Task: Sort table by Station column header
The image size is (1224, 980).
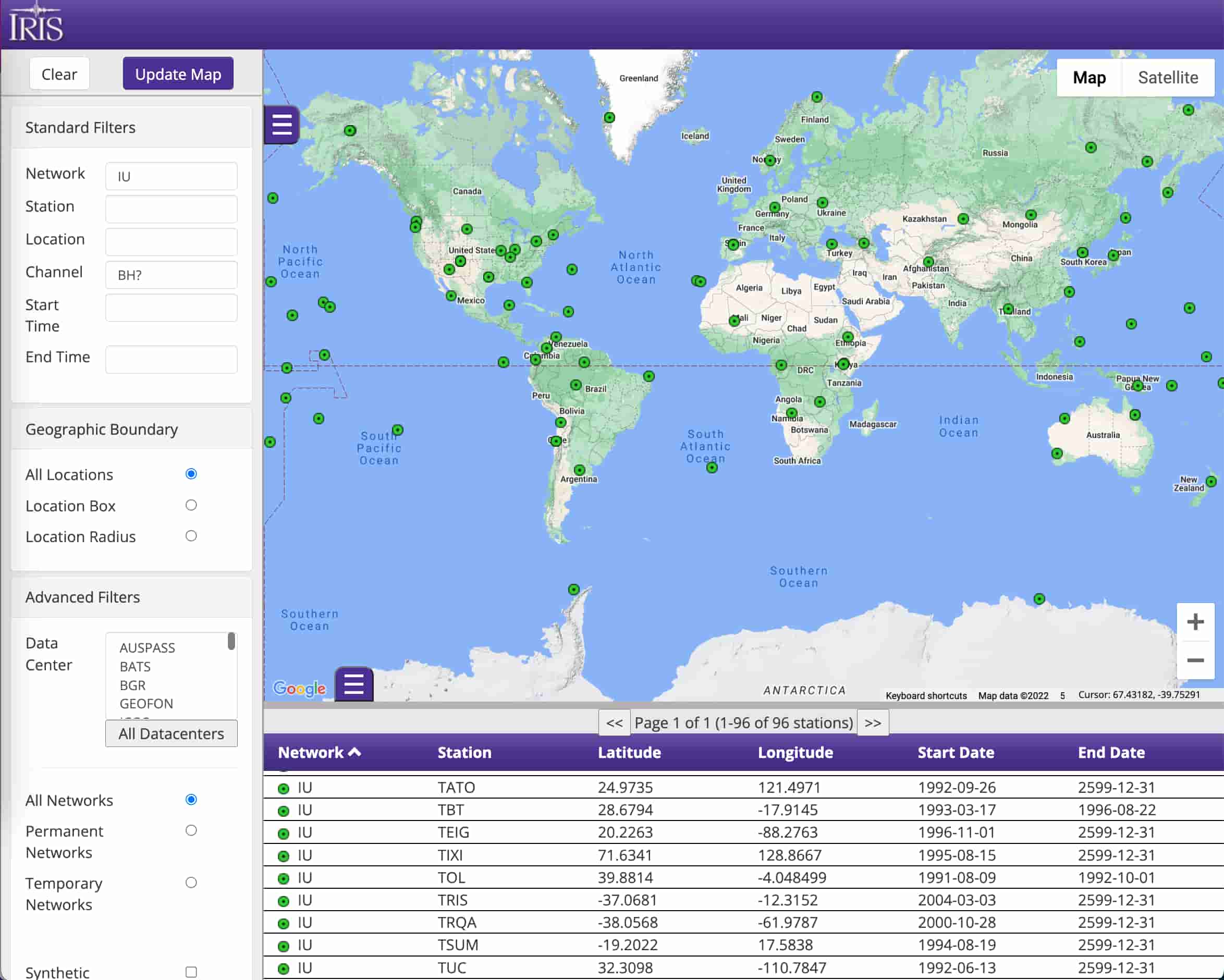Action: click(464, 752)
